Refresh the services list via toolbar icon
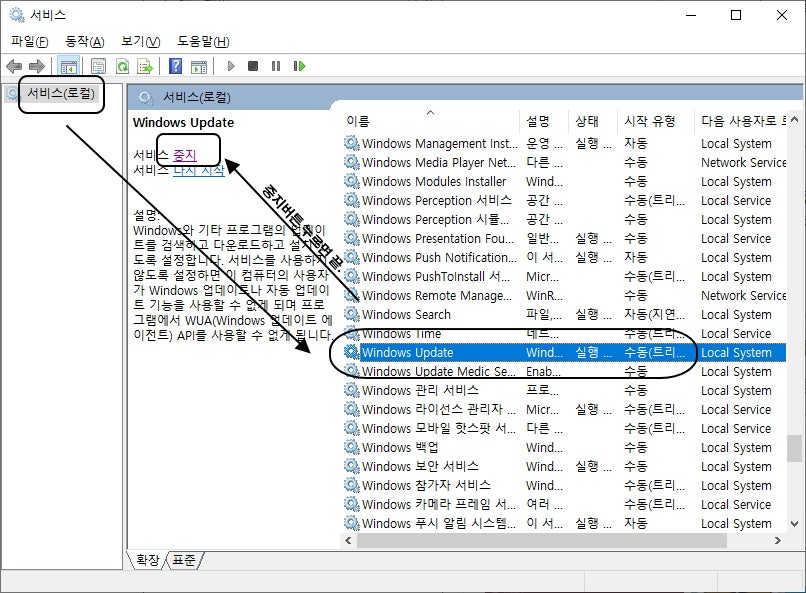The height and width of the screenshot is (593, 806). (x=122, y=66)
